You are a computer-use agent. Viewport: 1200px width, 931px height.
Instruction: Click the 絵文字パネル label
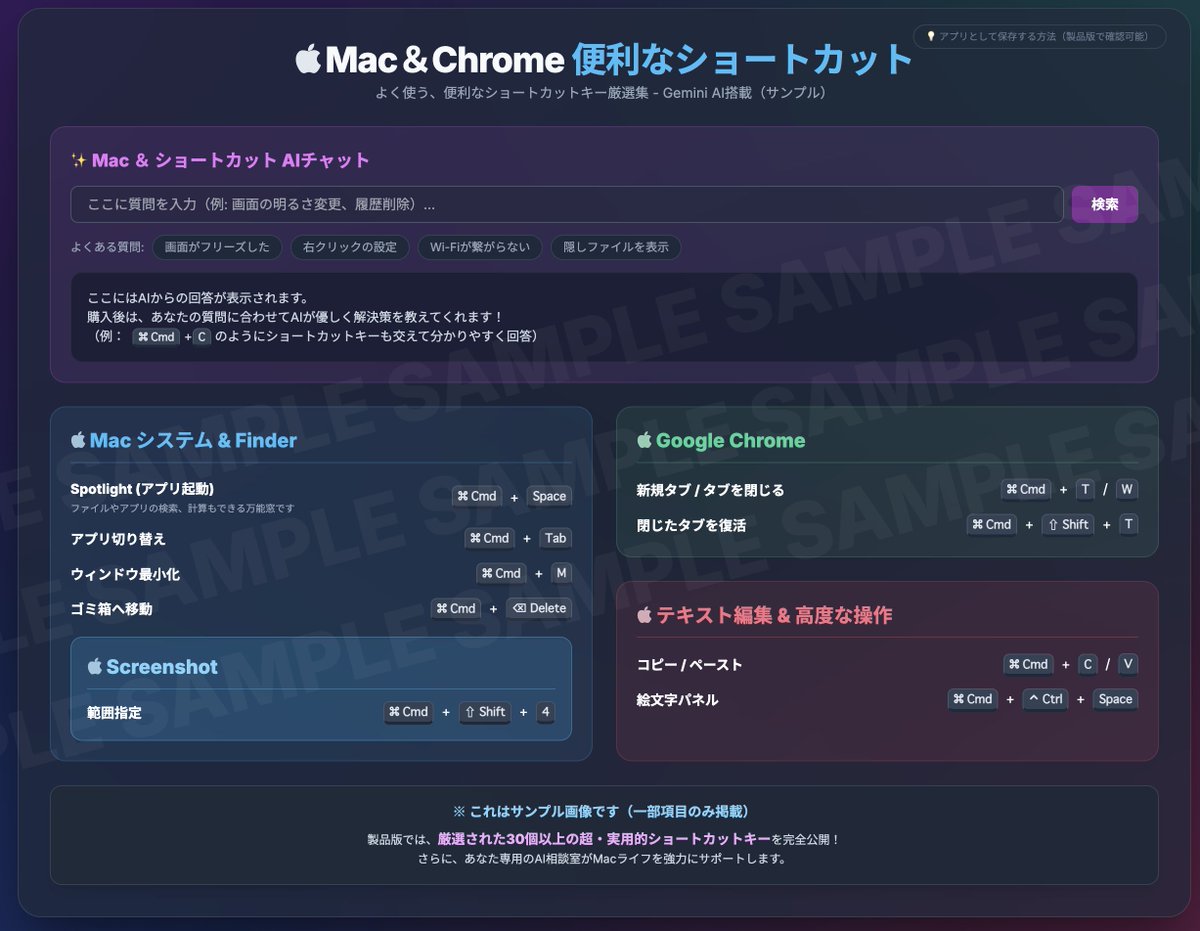(x=678, y=700)
